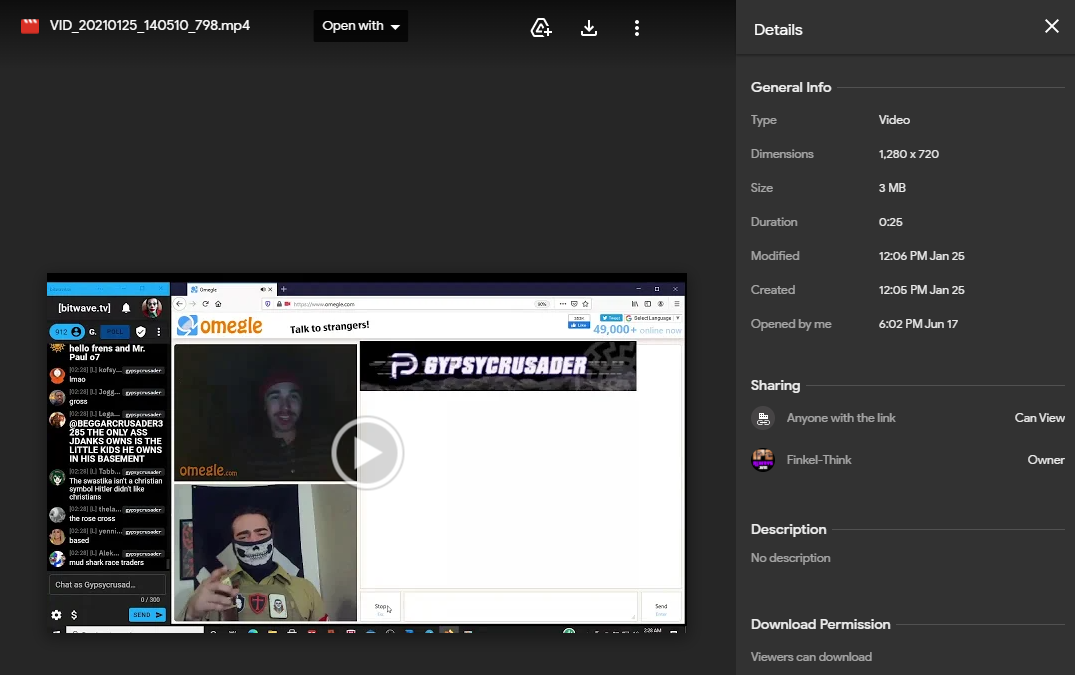Screen dimensions: 1075x675
Task: Click the Download Permission heading
Action: [821, 624]
